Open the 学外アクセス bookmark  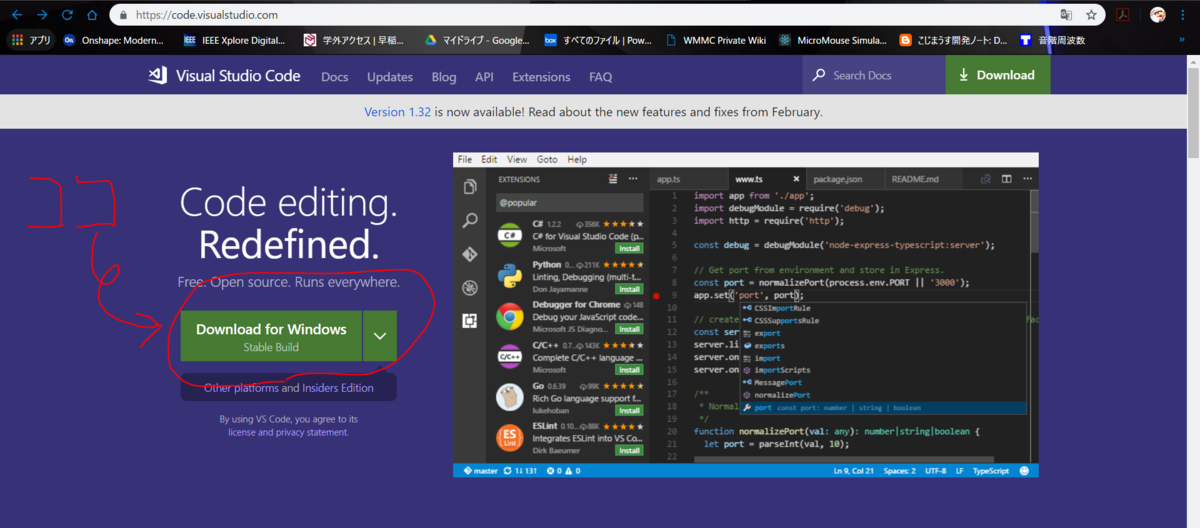click(x=355, y=41)
